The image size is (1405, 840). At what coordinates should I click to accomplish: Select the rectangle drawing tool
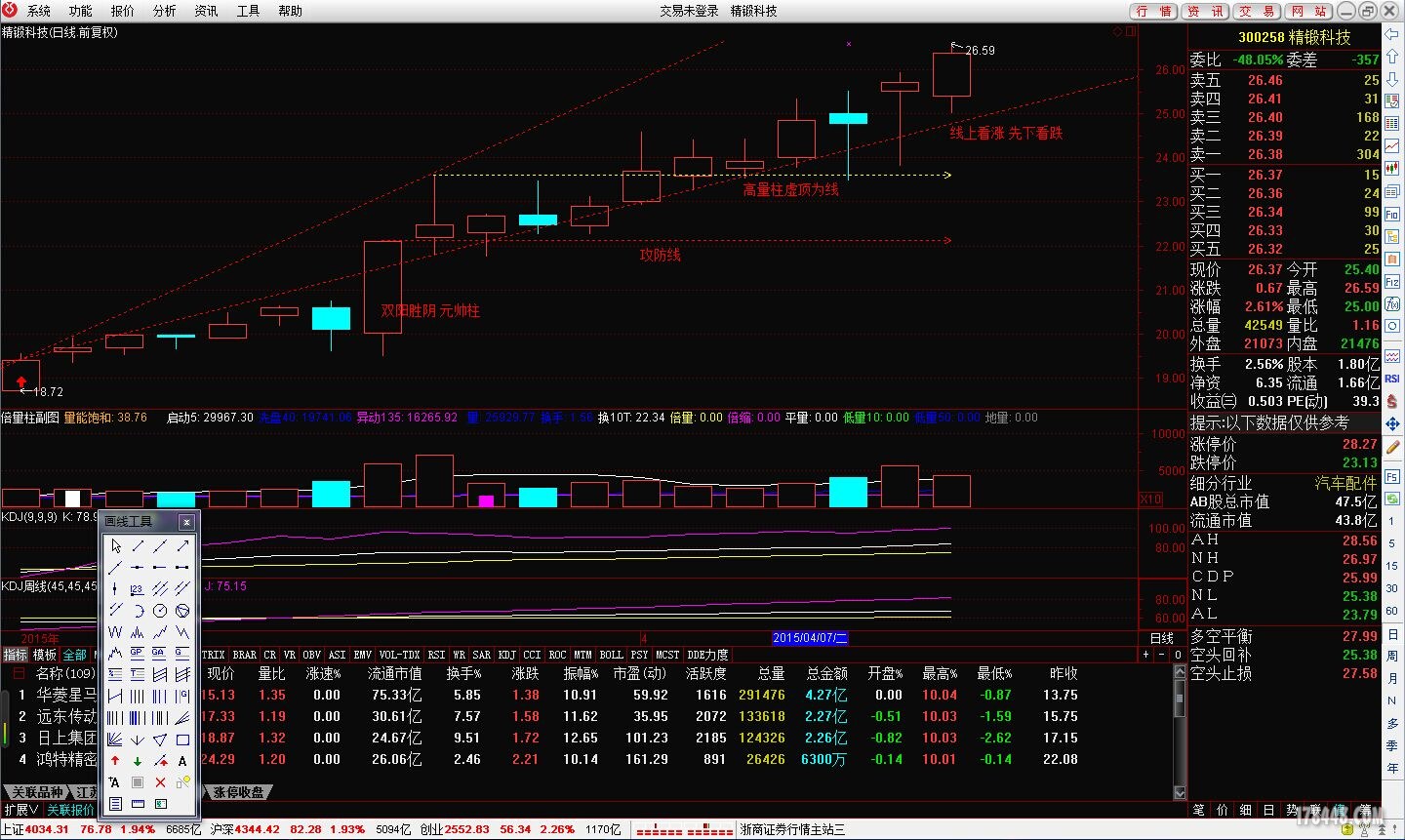[x=182, y=740]
